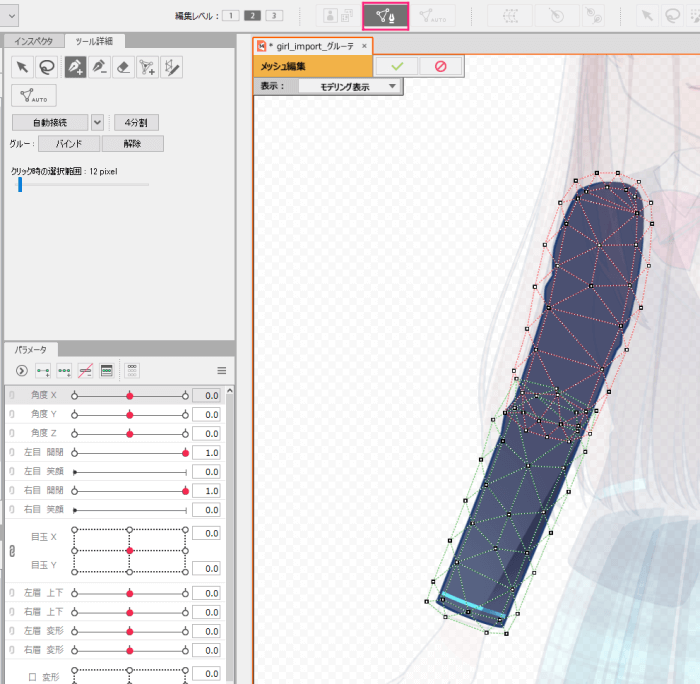
Task: Expand the dropdown arrow beside 自動接続
Action: tap(97, 122)
